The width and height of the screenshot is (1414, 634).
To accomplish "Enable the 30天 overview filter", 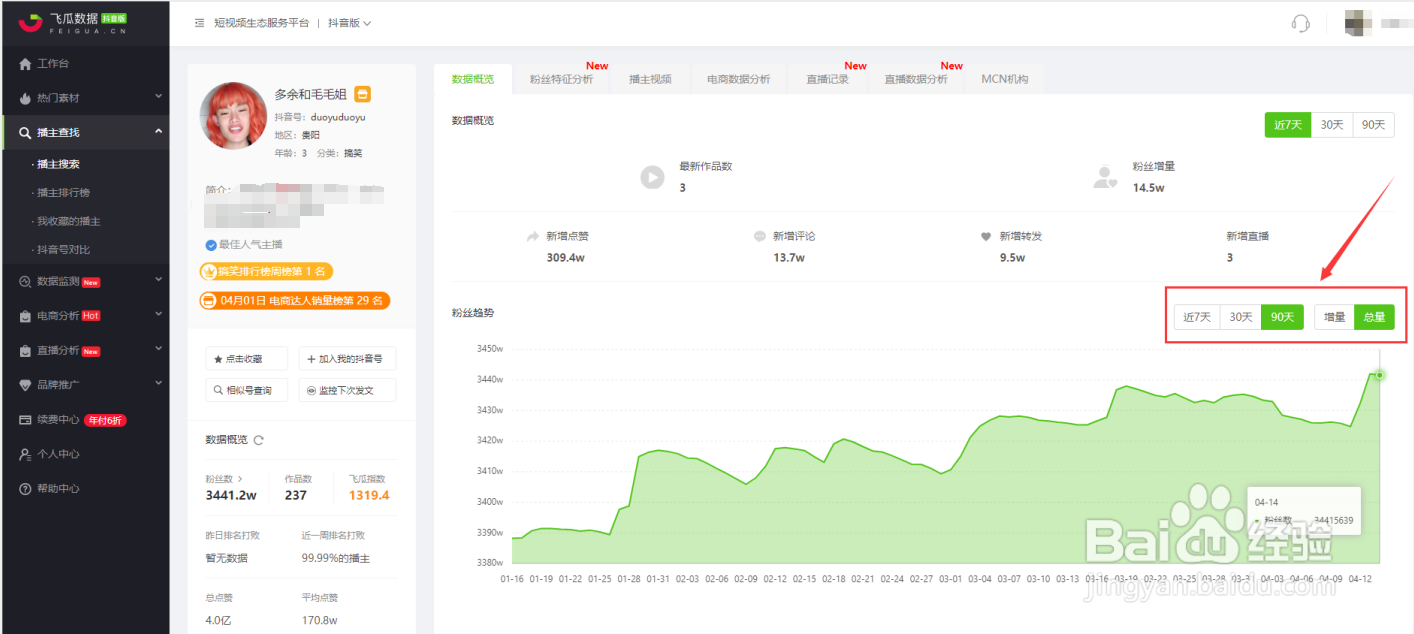I will 1331,124.
